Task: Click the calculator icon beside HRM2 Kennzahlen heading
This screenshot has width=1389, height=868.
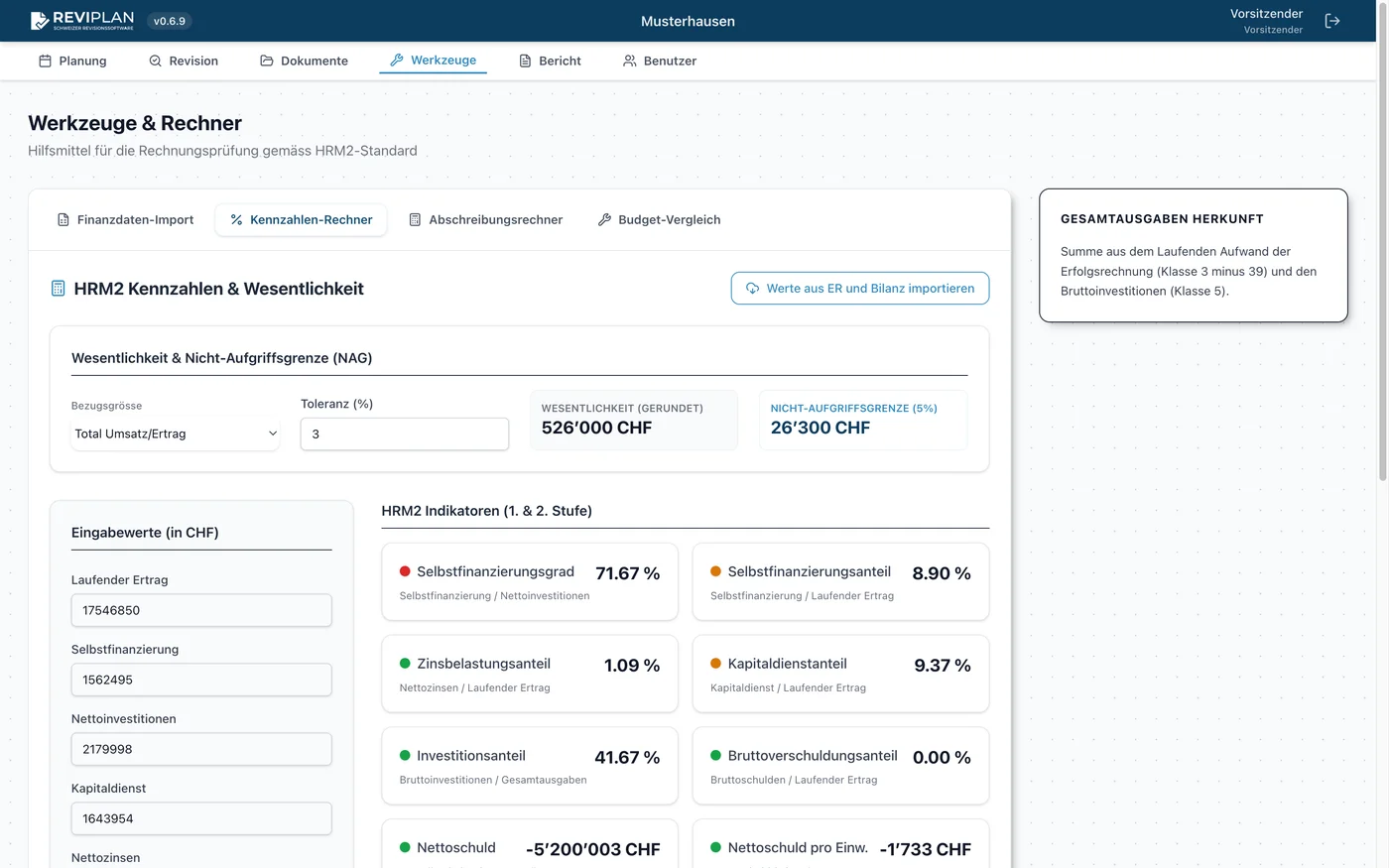Action: [x=58, y=289]
